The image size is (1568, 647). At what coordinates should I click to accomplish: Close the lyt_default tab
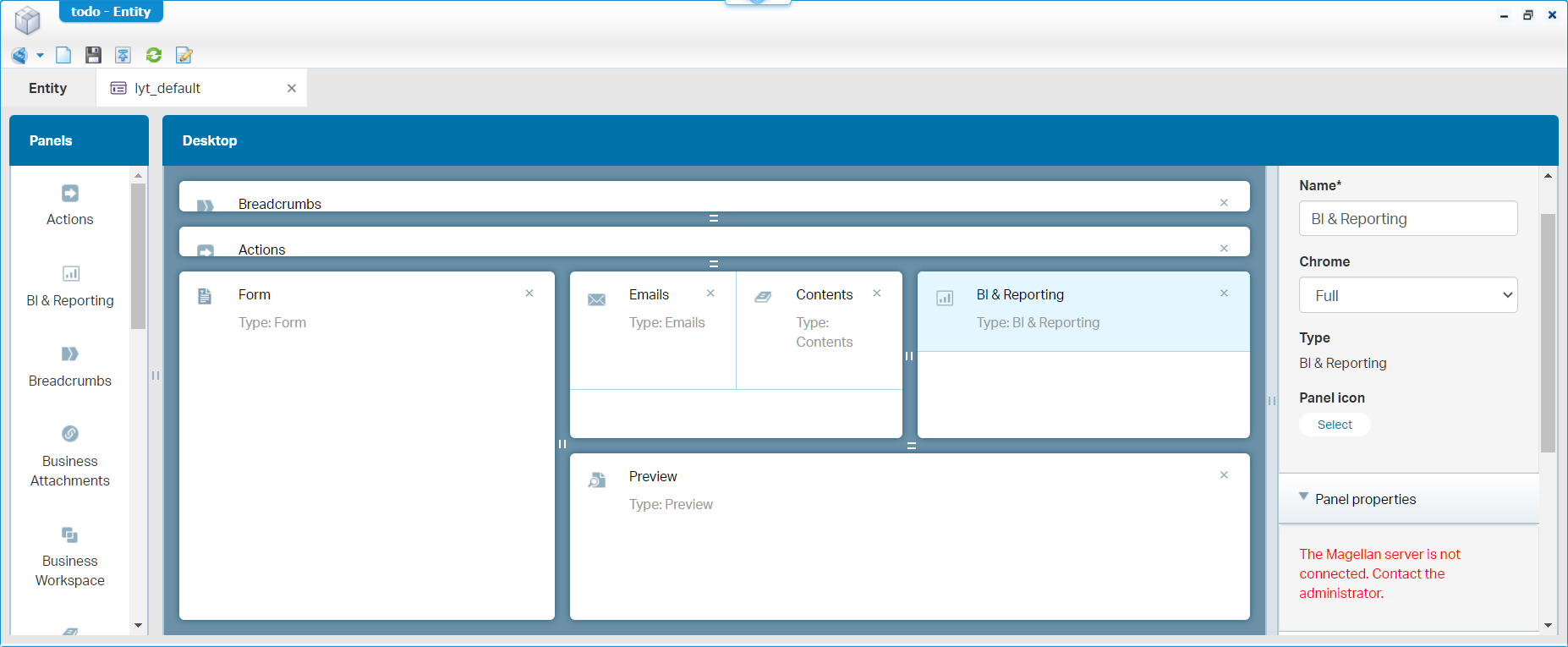pyautogui.click(x=292, y=88)
